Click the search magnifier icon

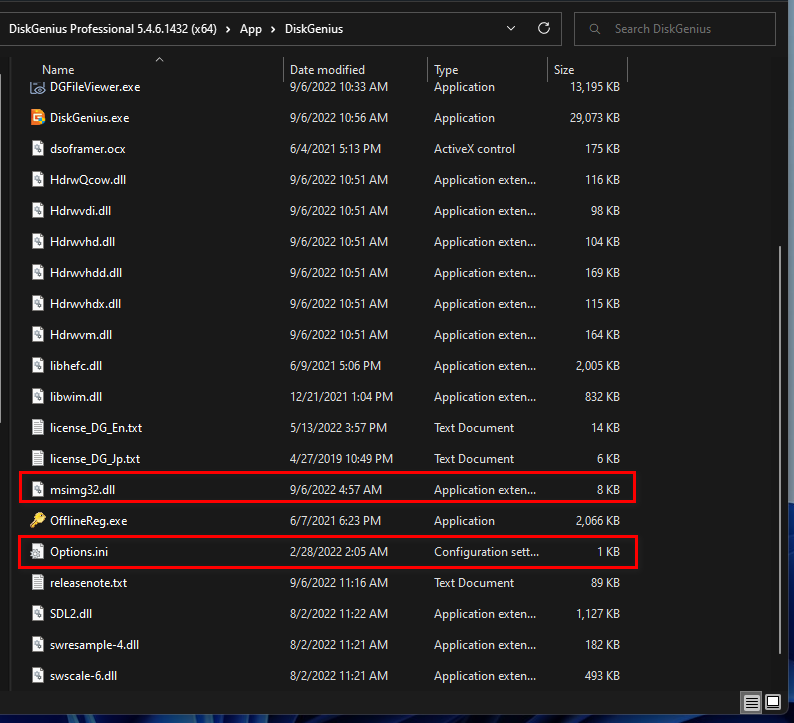[595, 29]
